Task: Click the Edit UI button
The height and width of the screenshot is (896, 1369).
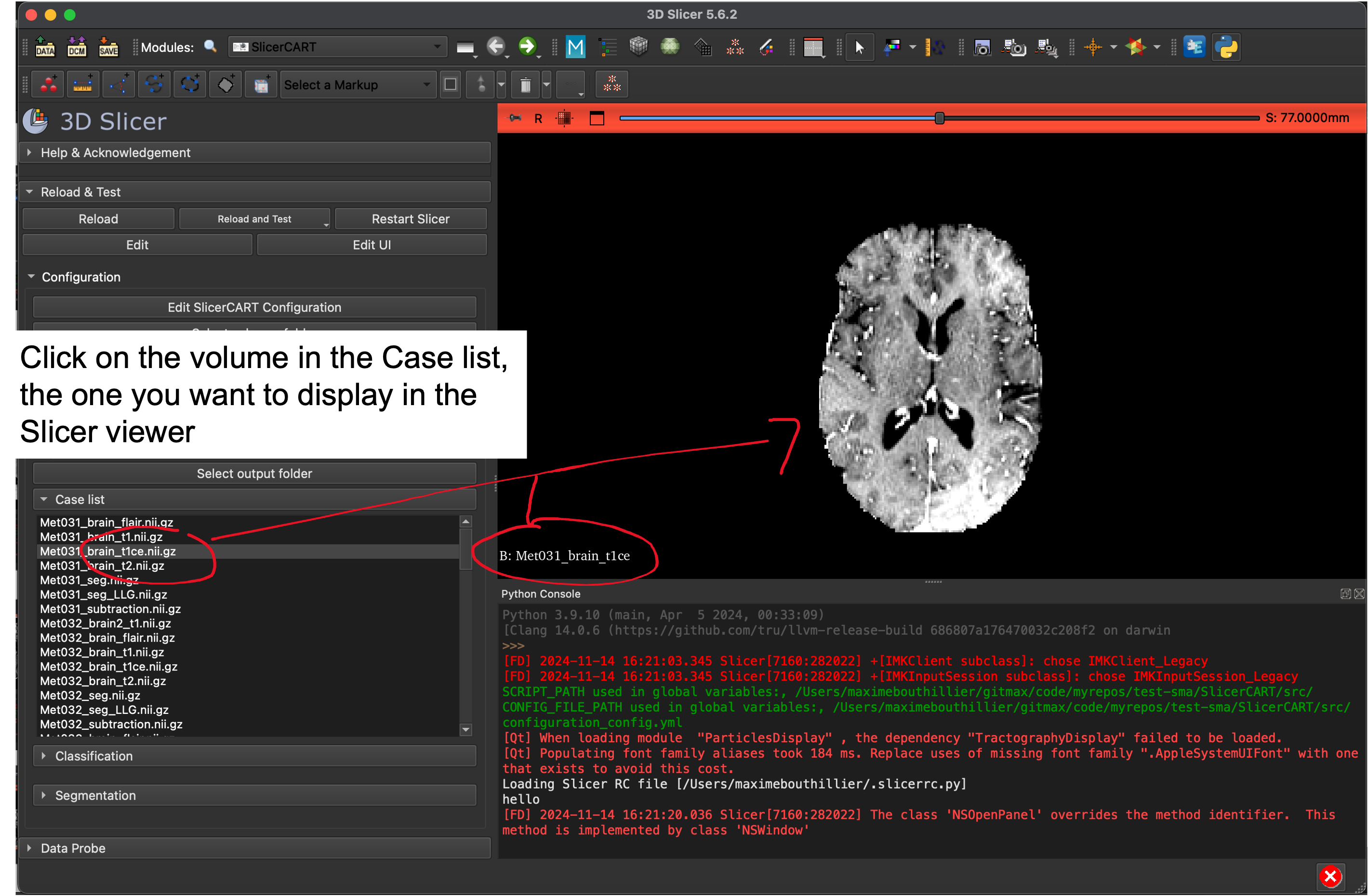Action: [x=372, y=244]
